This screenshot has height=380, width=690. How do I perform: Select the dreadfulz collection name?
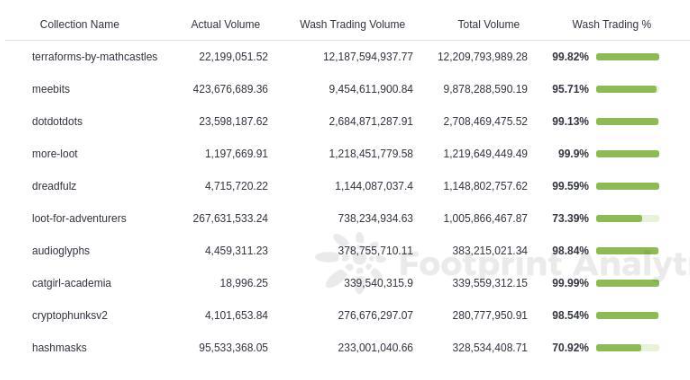point(54,186)
